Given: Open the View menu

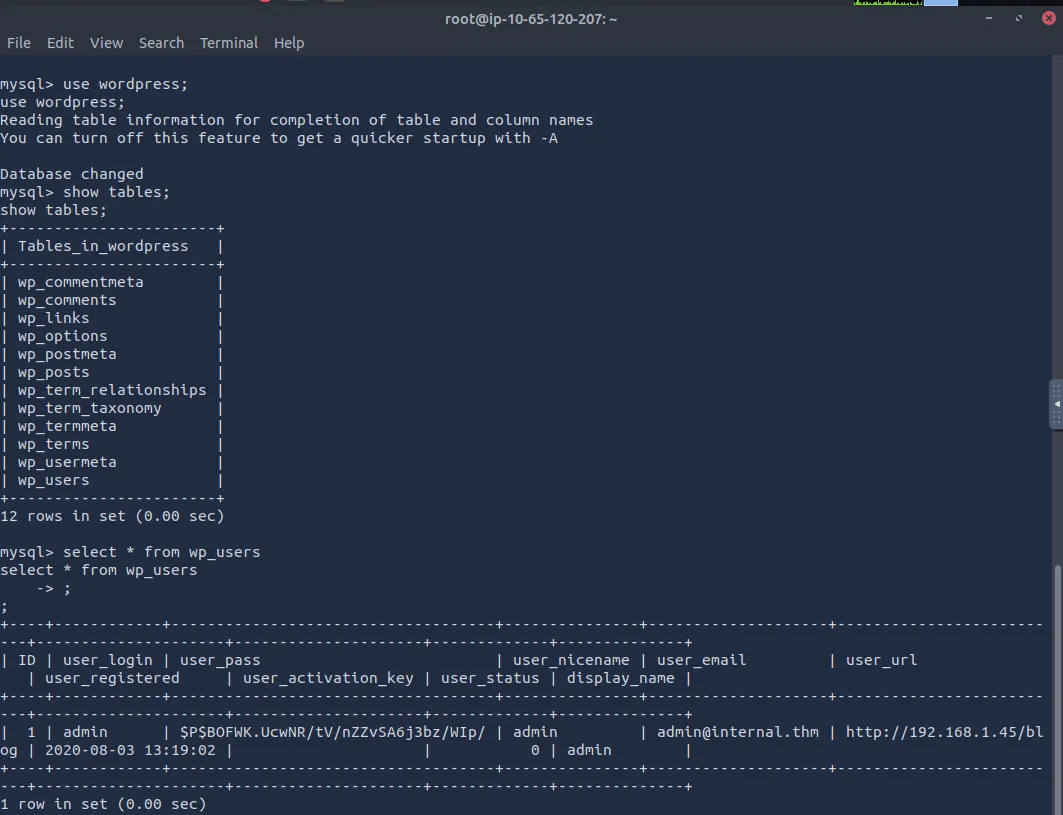Looking at the screenshot, I should point(106,43).
